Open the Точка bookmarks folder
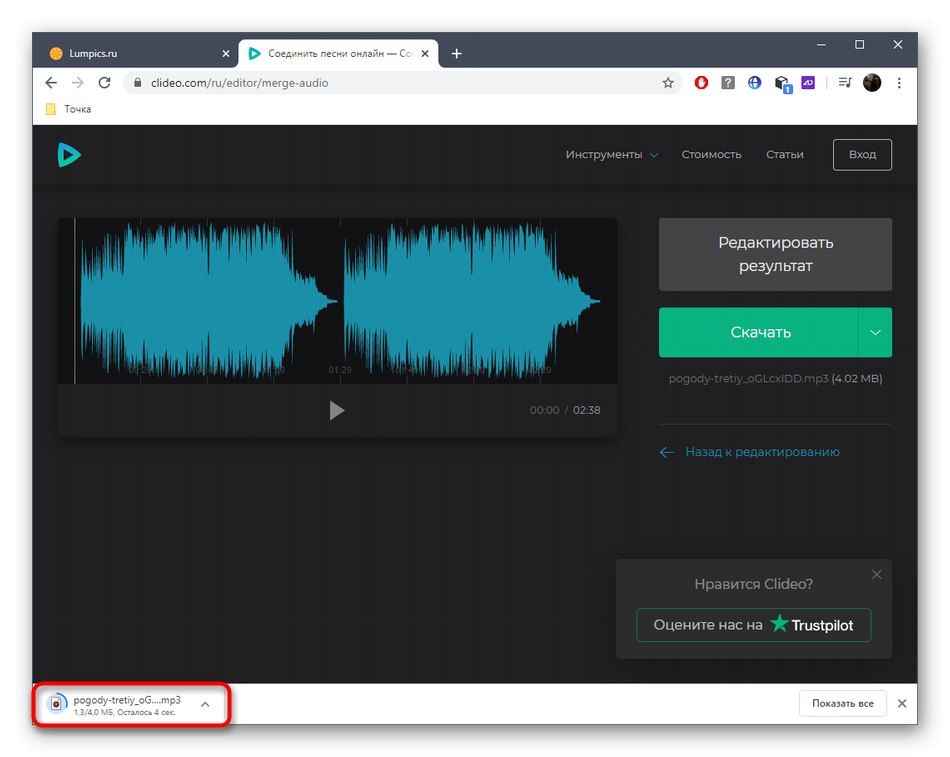This screenshot has width=950, height=757. [x=68, y=109]
